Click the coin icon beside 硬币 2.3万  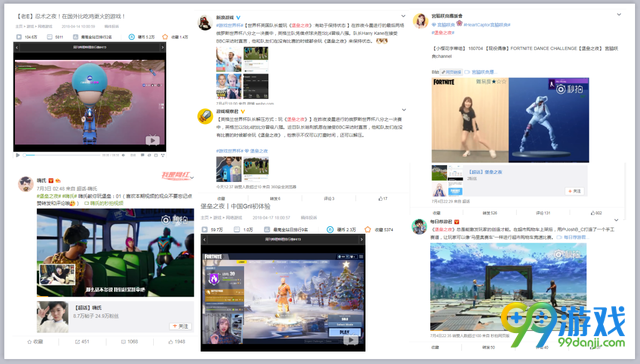tap(330, 230)
